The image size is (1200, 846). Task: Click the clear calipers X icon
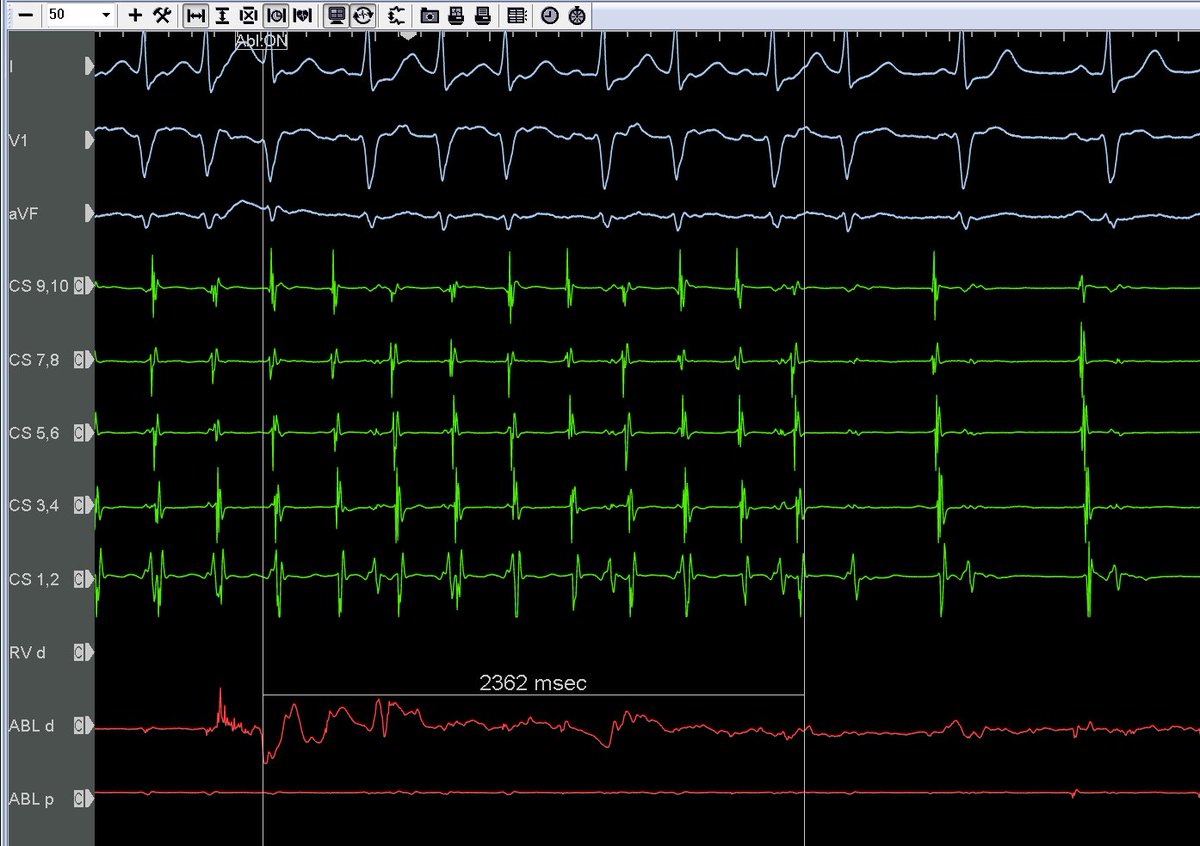[249, 15]
